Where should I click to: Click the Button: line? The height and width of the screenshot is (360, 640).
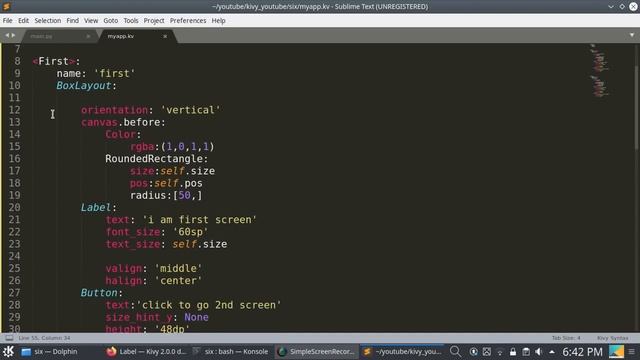coord(102,293)
